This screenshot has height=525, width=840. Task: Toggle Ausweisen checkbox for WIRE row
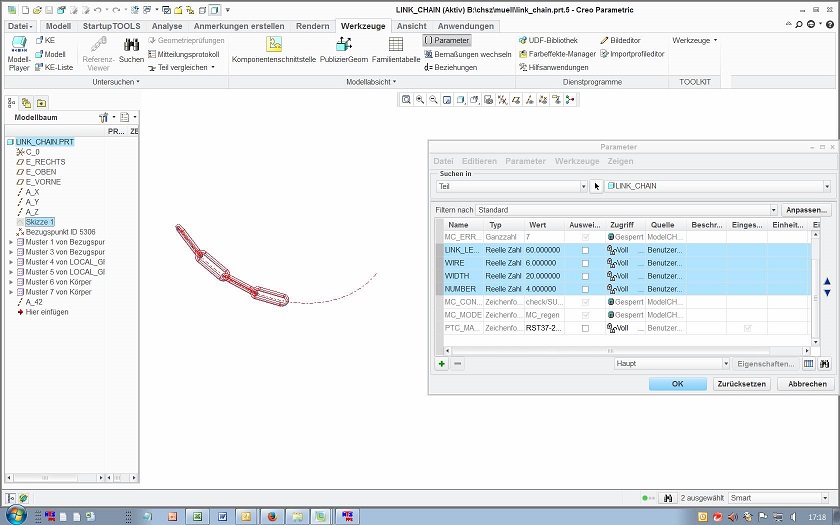point(586,263)
